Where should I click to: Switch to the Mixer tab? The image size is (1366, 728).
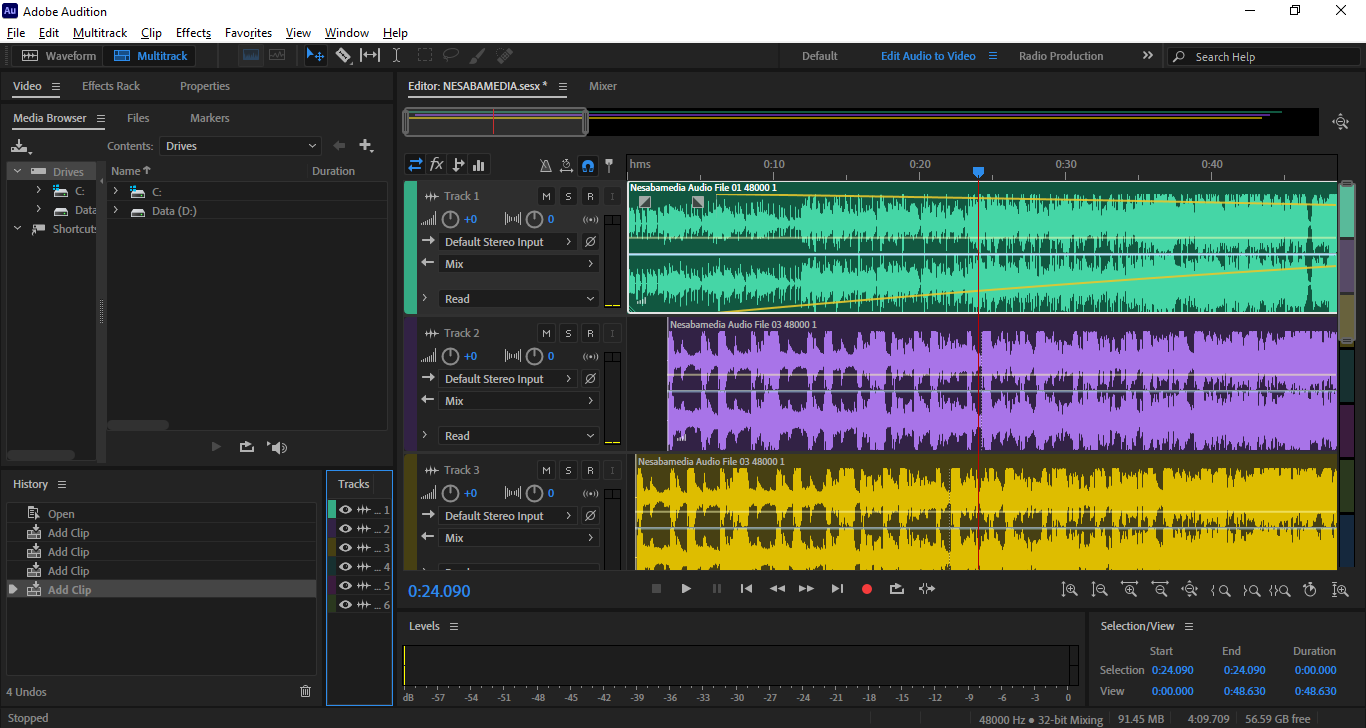tap(602, 86)
